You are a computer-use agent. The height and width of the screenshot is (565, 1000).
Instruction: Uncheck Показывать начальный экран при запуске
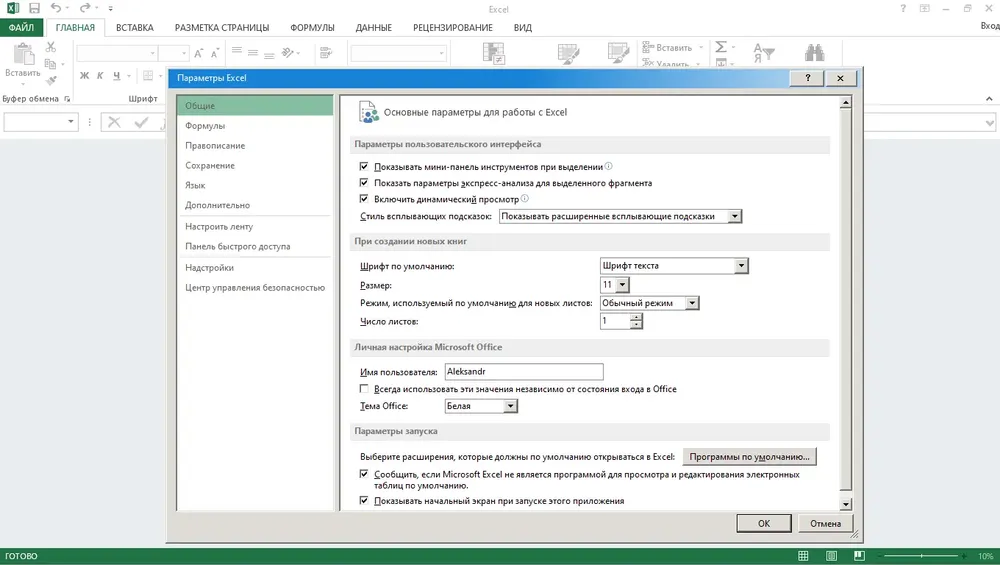coord(364,501)
